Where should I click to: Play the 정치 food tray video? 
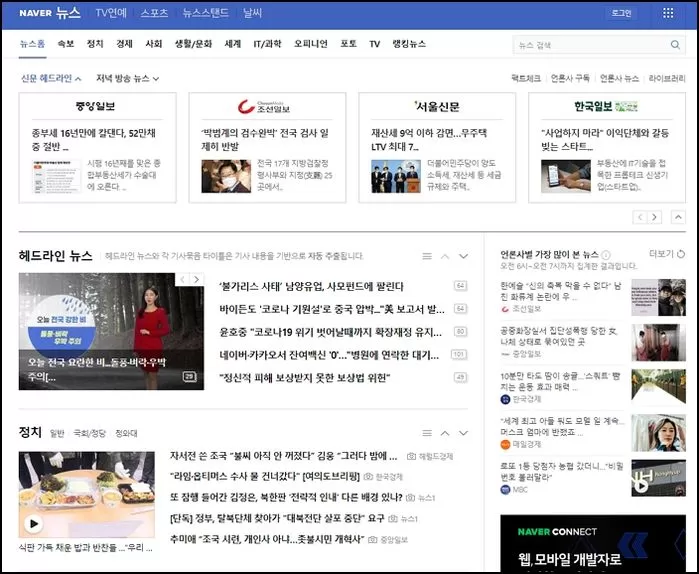pyautogui.click(x=34, y=524)
